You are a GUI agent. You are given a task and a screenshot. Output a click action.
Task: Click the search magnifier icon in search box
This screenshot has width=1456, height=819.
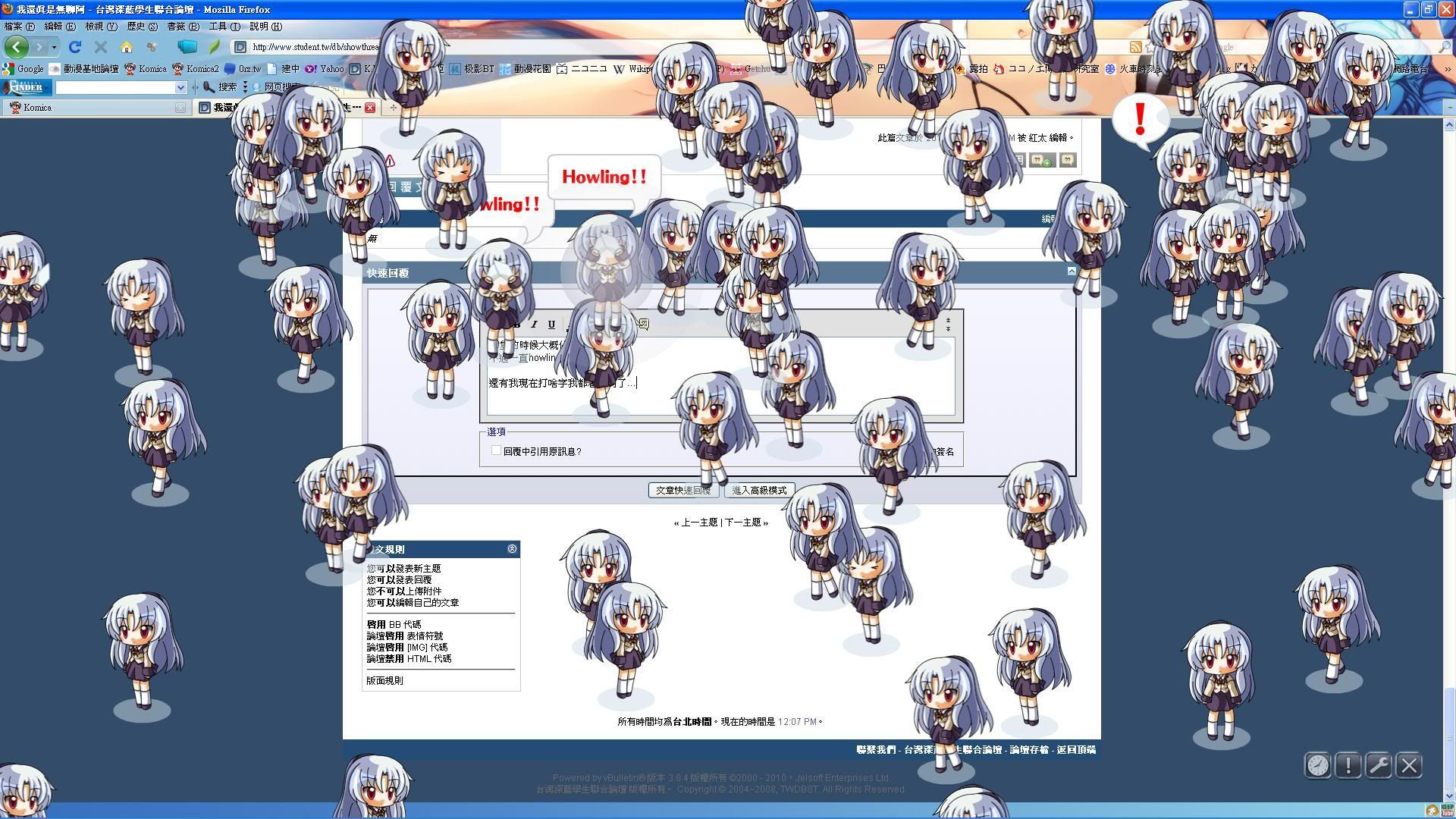1445,47
